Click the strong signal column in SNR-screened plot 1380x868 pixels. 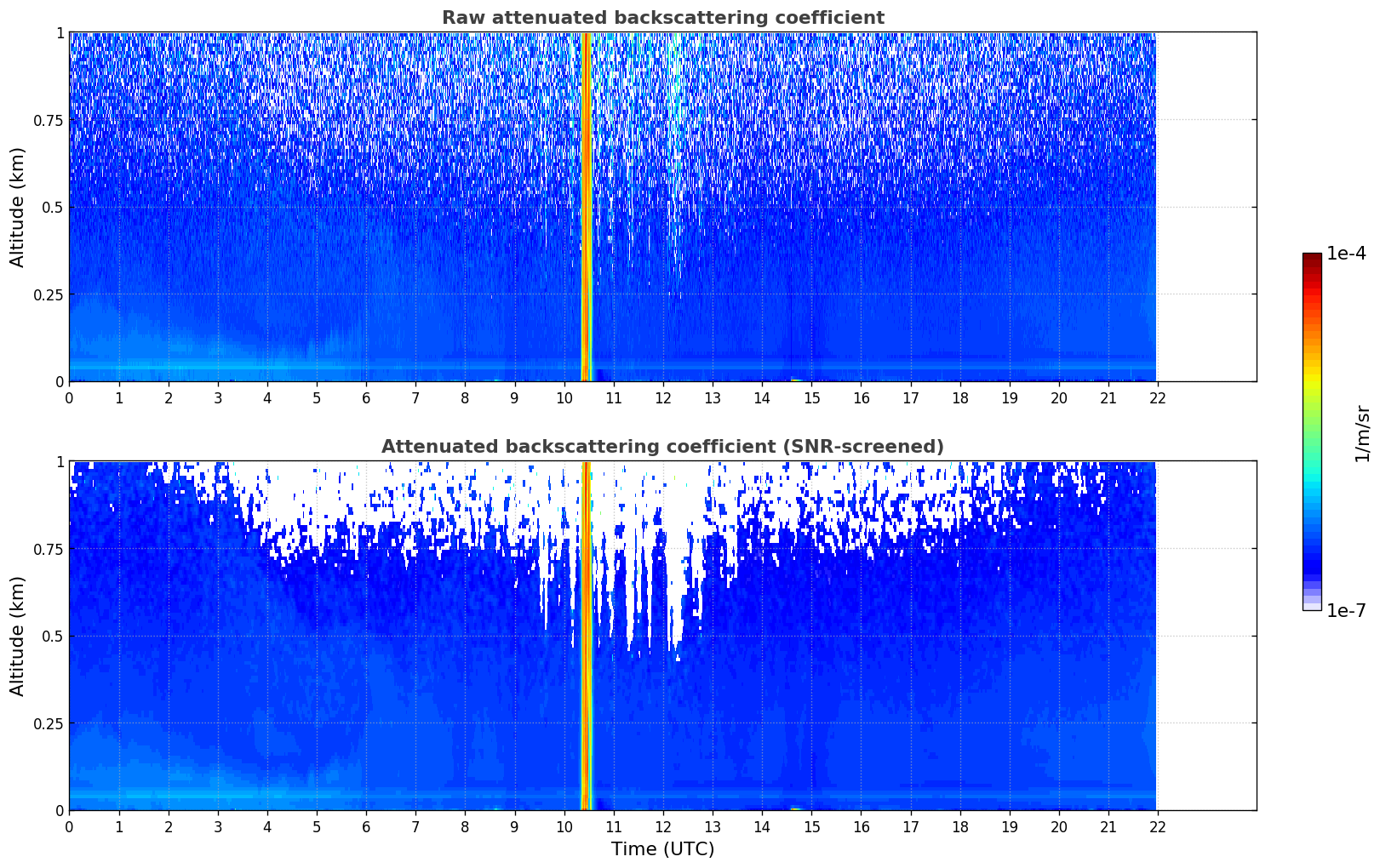coord(586,636)
